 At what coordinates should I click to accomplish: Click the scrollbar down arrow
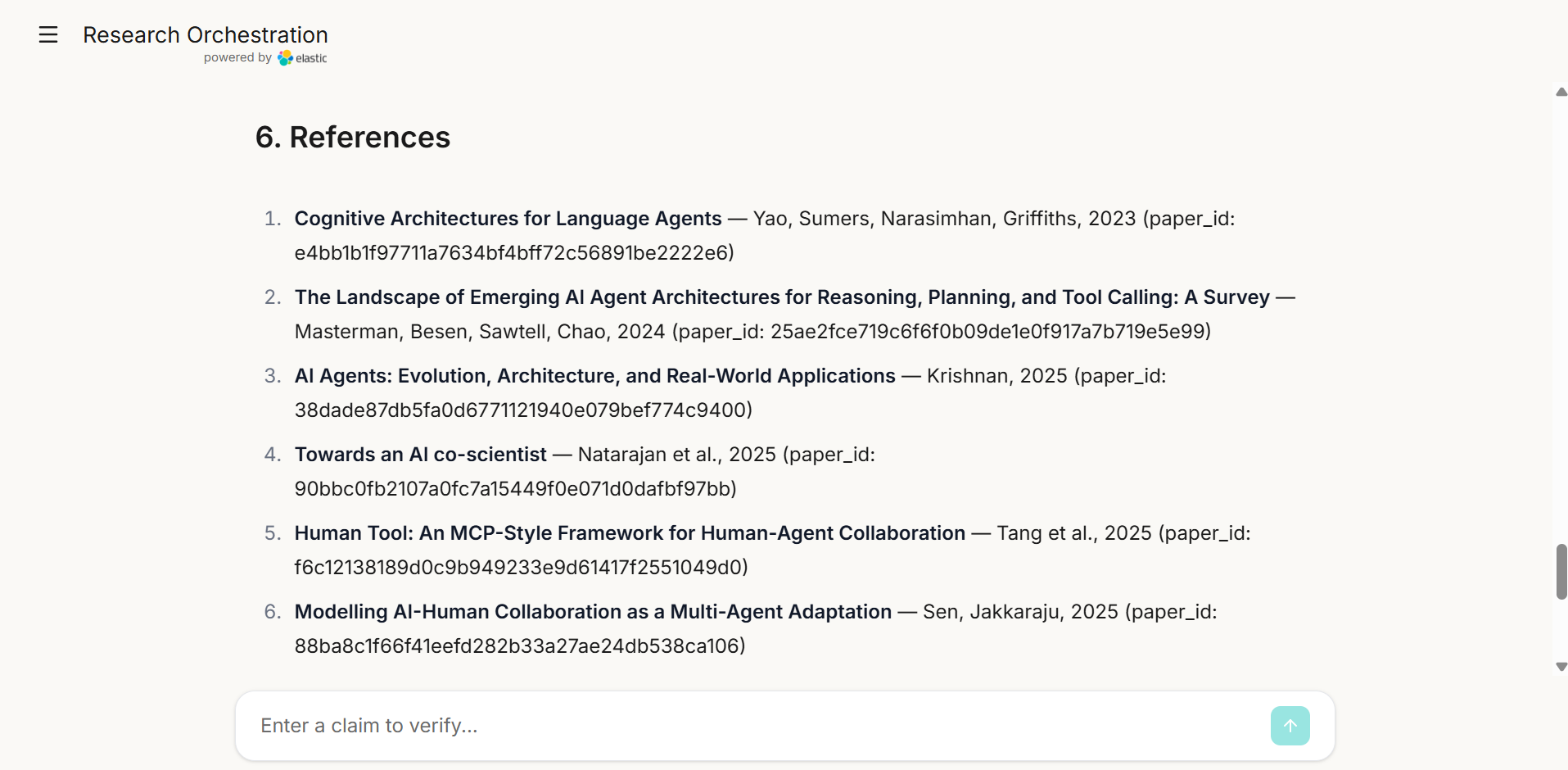1561,667
